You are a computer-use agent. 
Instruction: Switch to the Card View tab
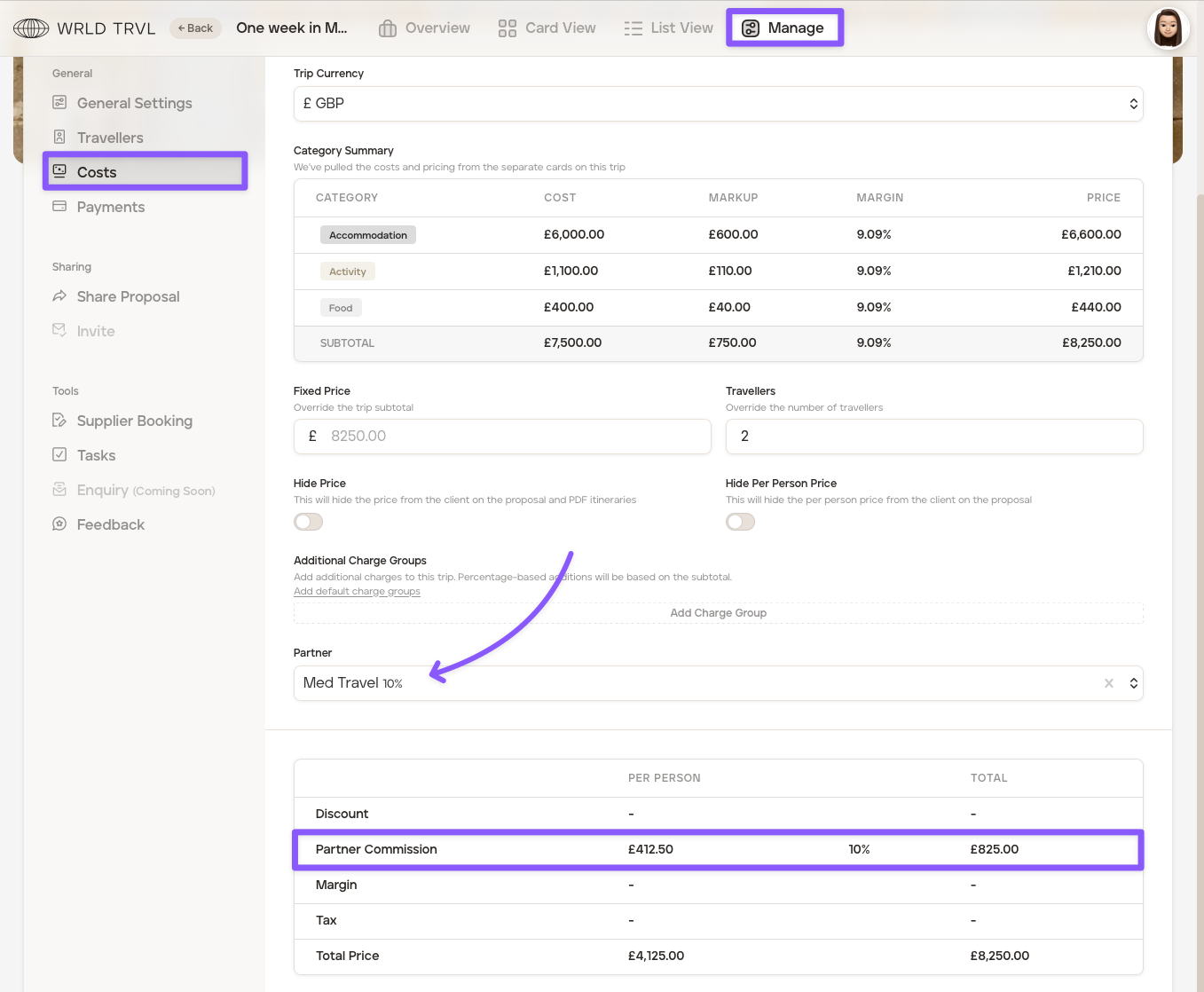[547, 28]
